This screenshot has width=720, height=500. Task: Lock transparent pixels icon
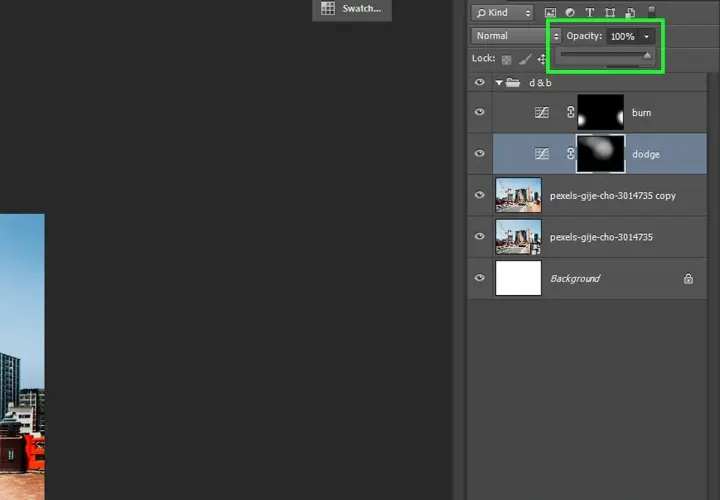click(x=506, y=60)
